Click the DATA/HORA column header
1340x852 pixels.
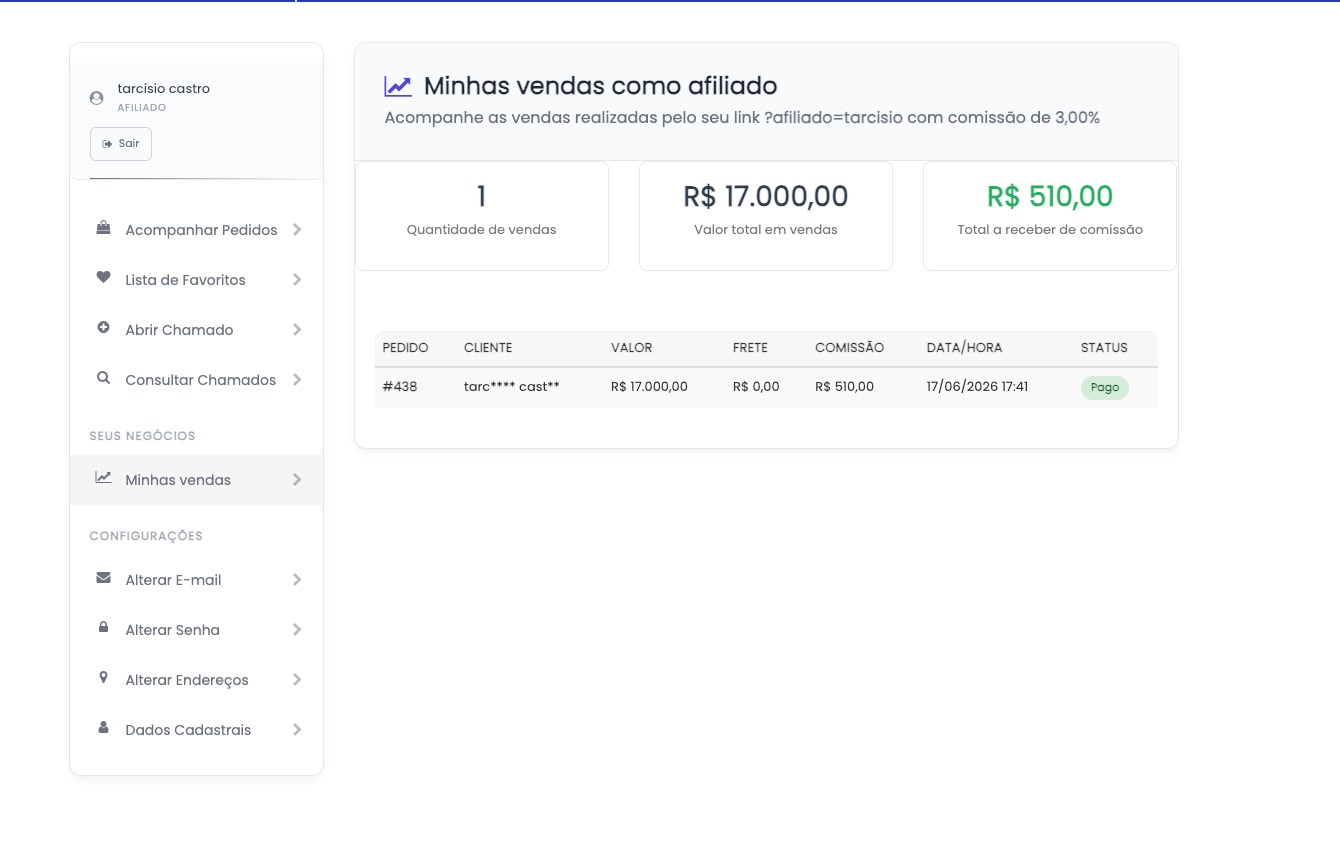coord(964,348)
